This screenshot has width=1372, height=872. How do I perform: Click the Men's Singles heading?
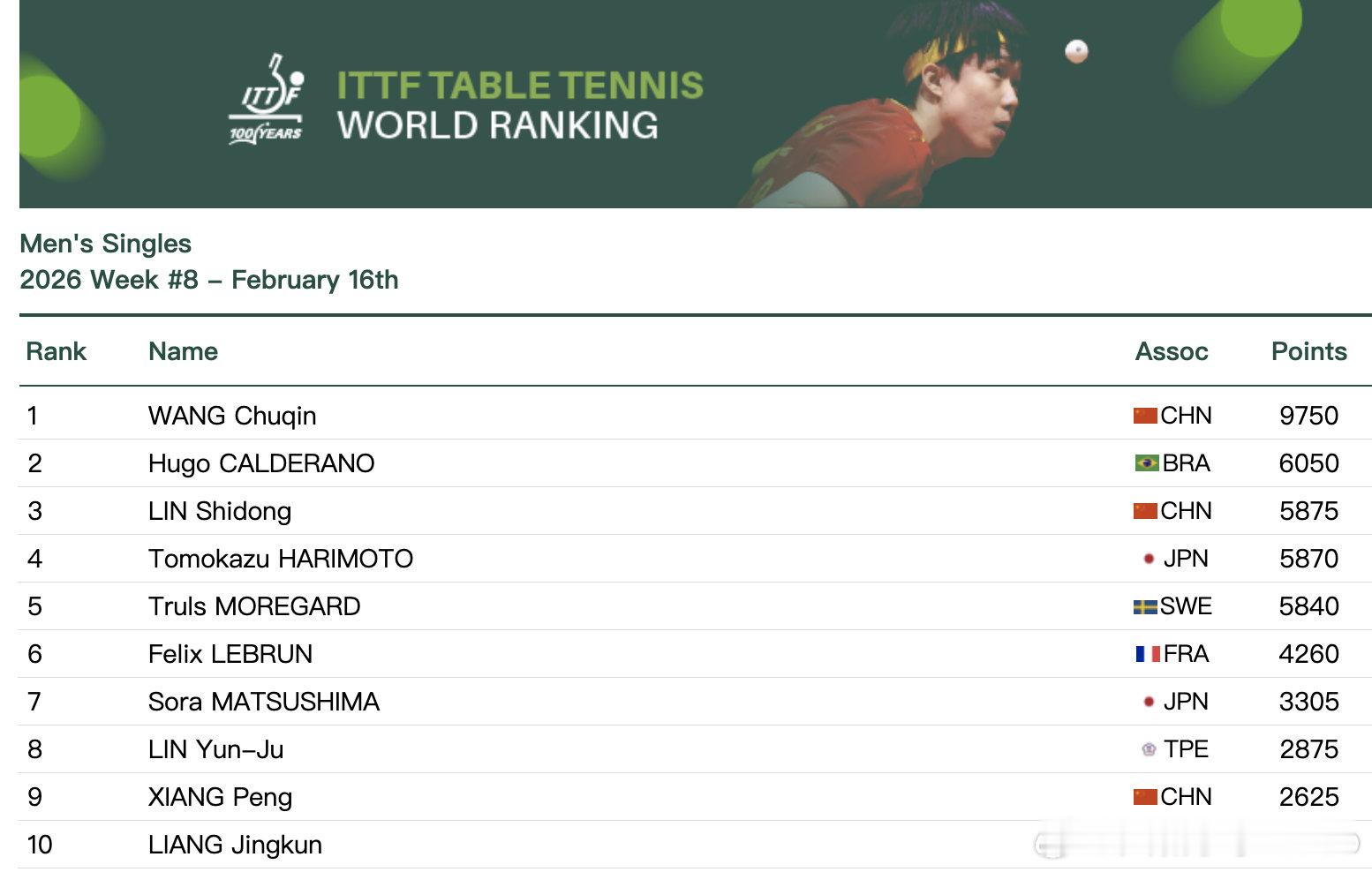coord(106,244)
